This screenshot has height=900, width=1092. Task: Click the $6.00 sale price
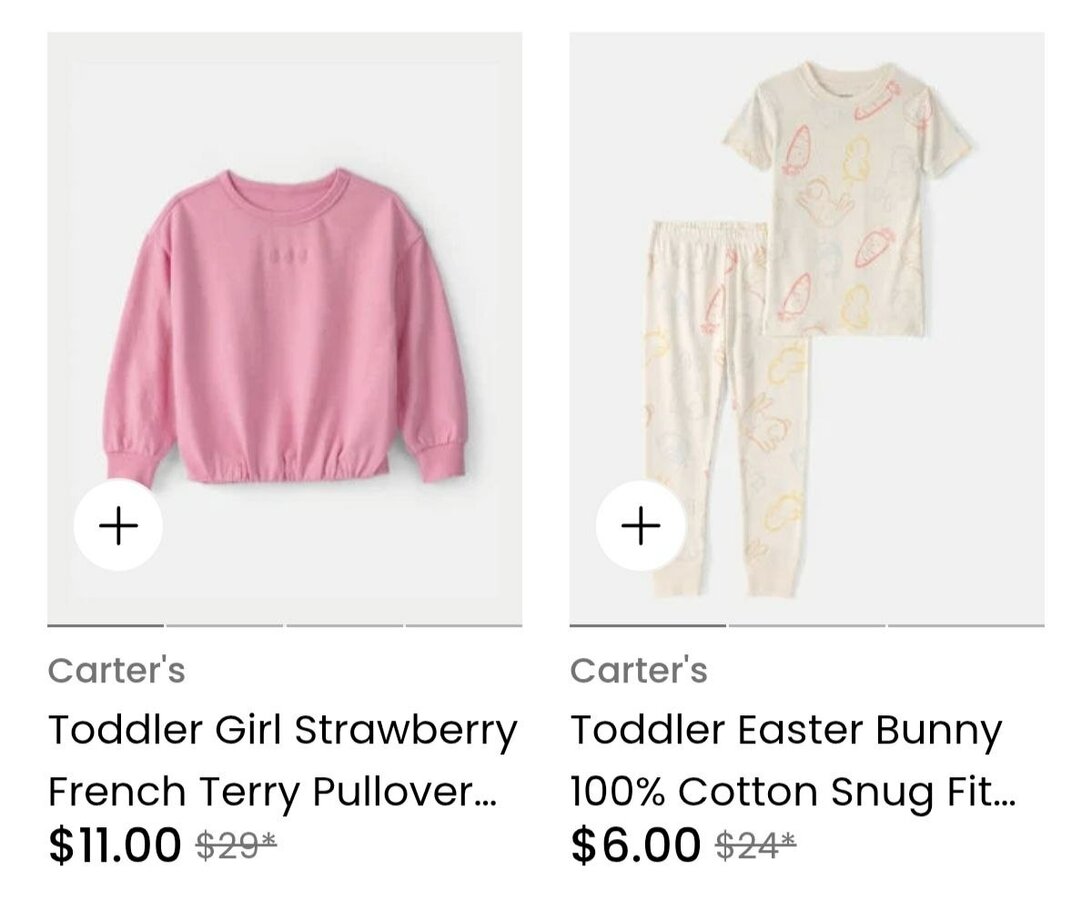pos(636,844)
